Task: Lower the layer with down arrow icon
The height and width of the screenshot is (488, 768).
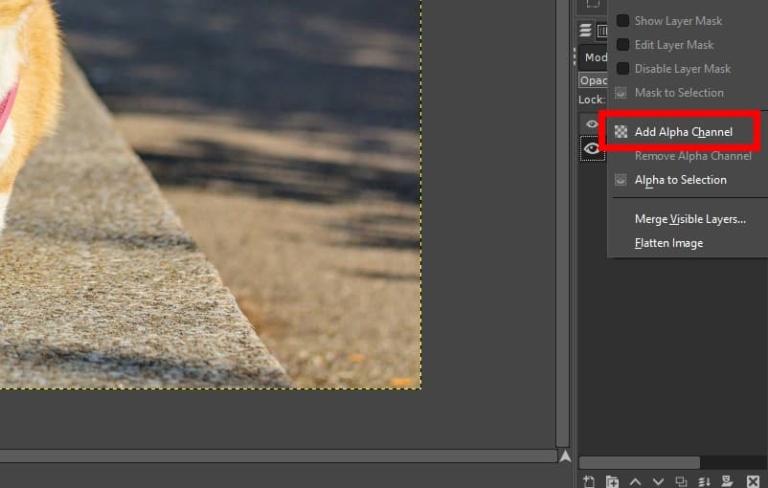Action: click(658, 481)
